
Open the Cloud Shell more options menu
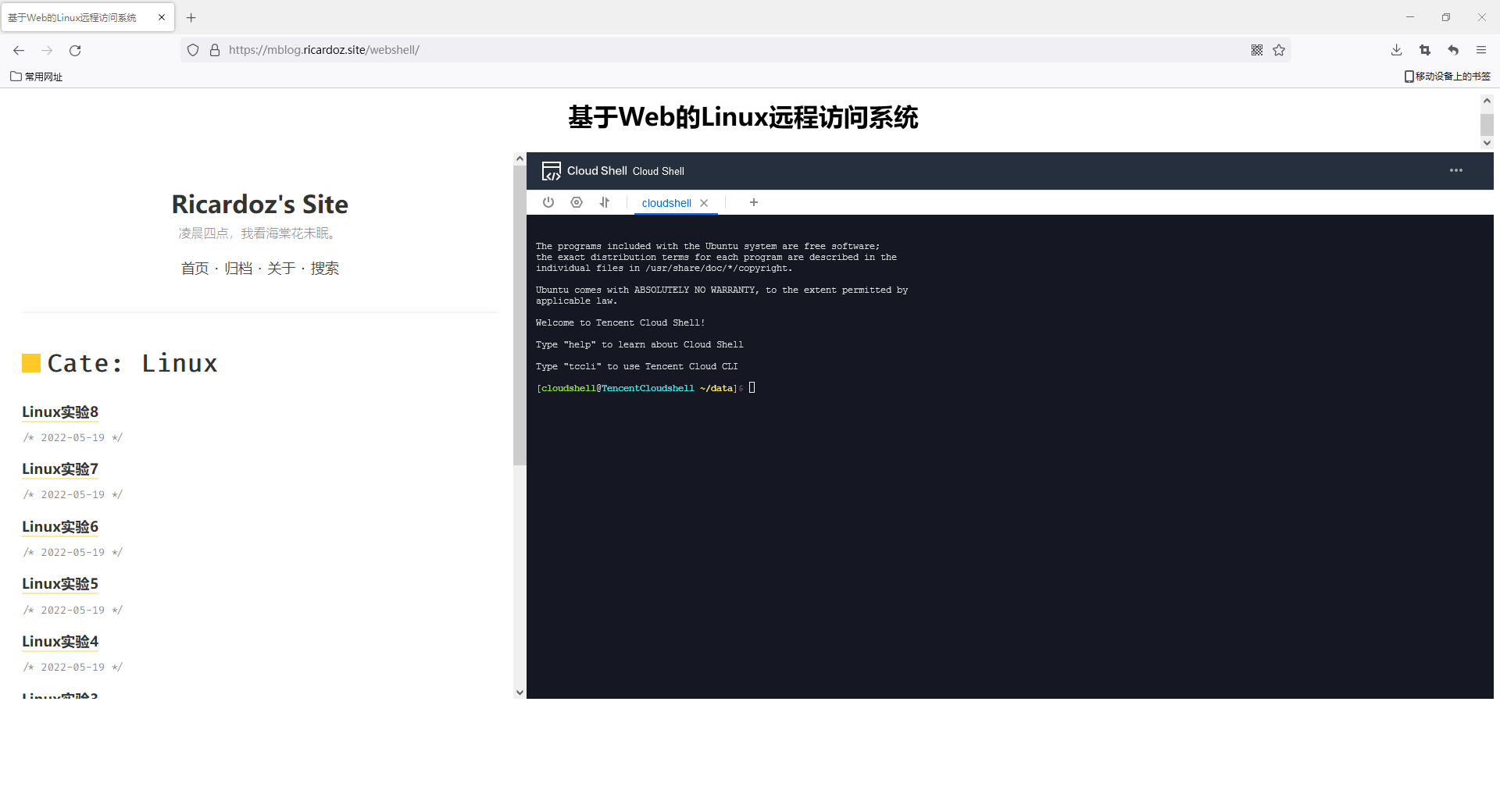pyautogui.click(x=1456, y=170)
